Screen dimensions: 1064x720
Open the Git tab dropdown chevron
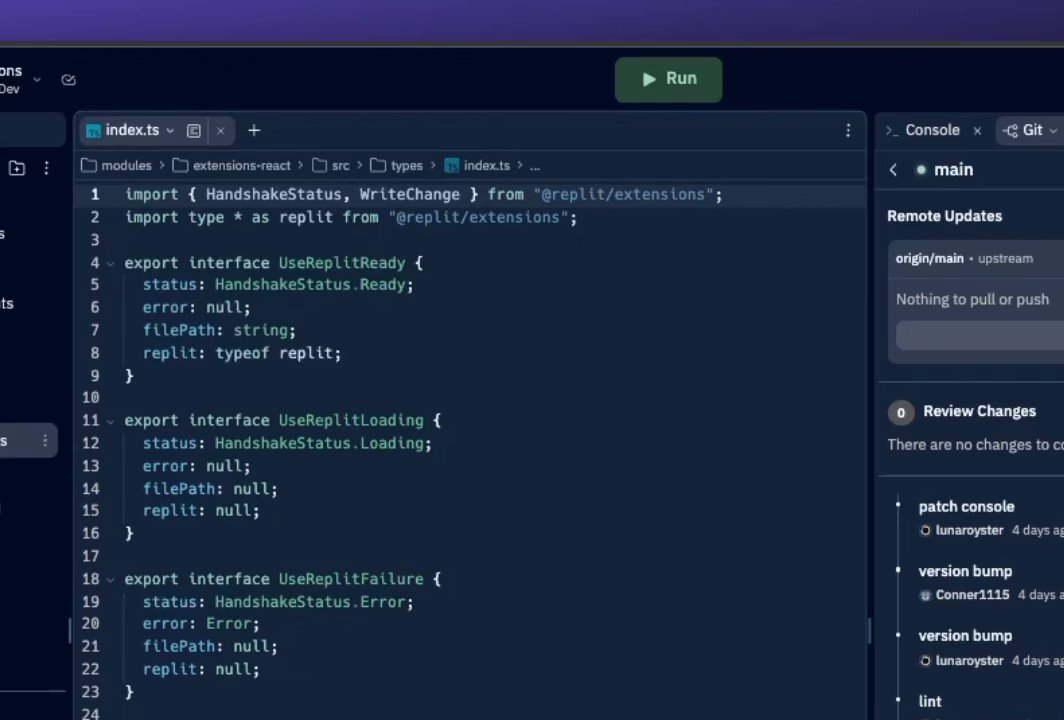click(x=1053, y=131)
